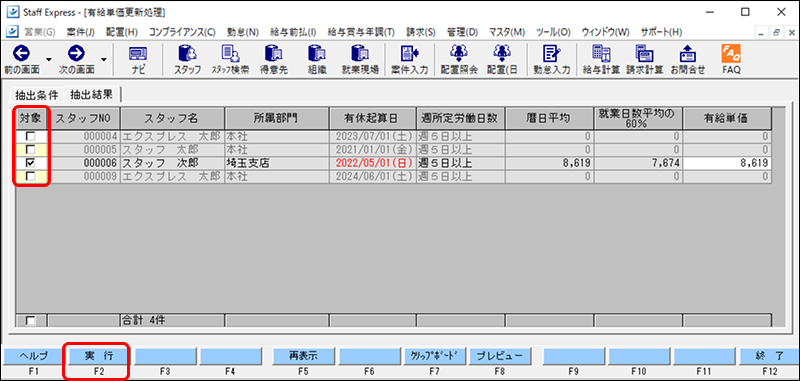This screenshot has width=800, height=381.
Task: Click the 有休起算日 column header
Action: (372, 118)
